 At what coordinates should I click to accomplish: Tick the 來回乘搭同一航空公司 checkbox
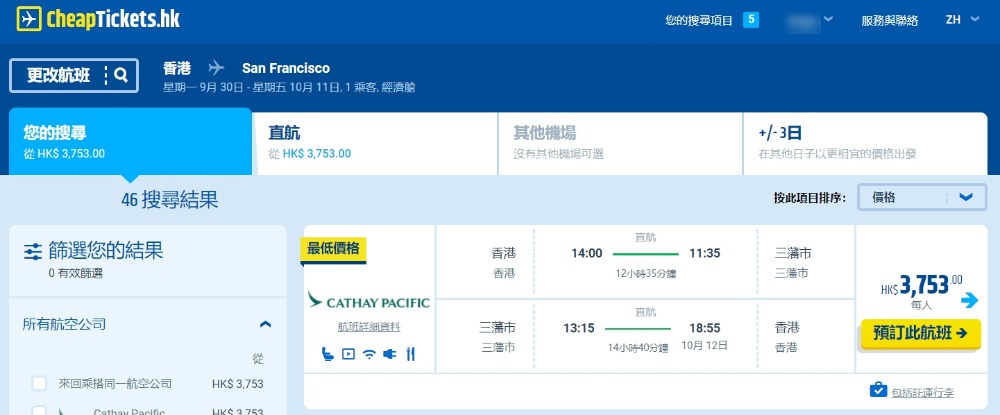pos(39,383)
